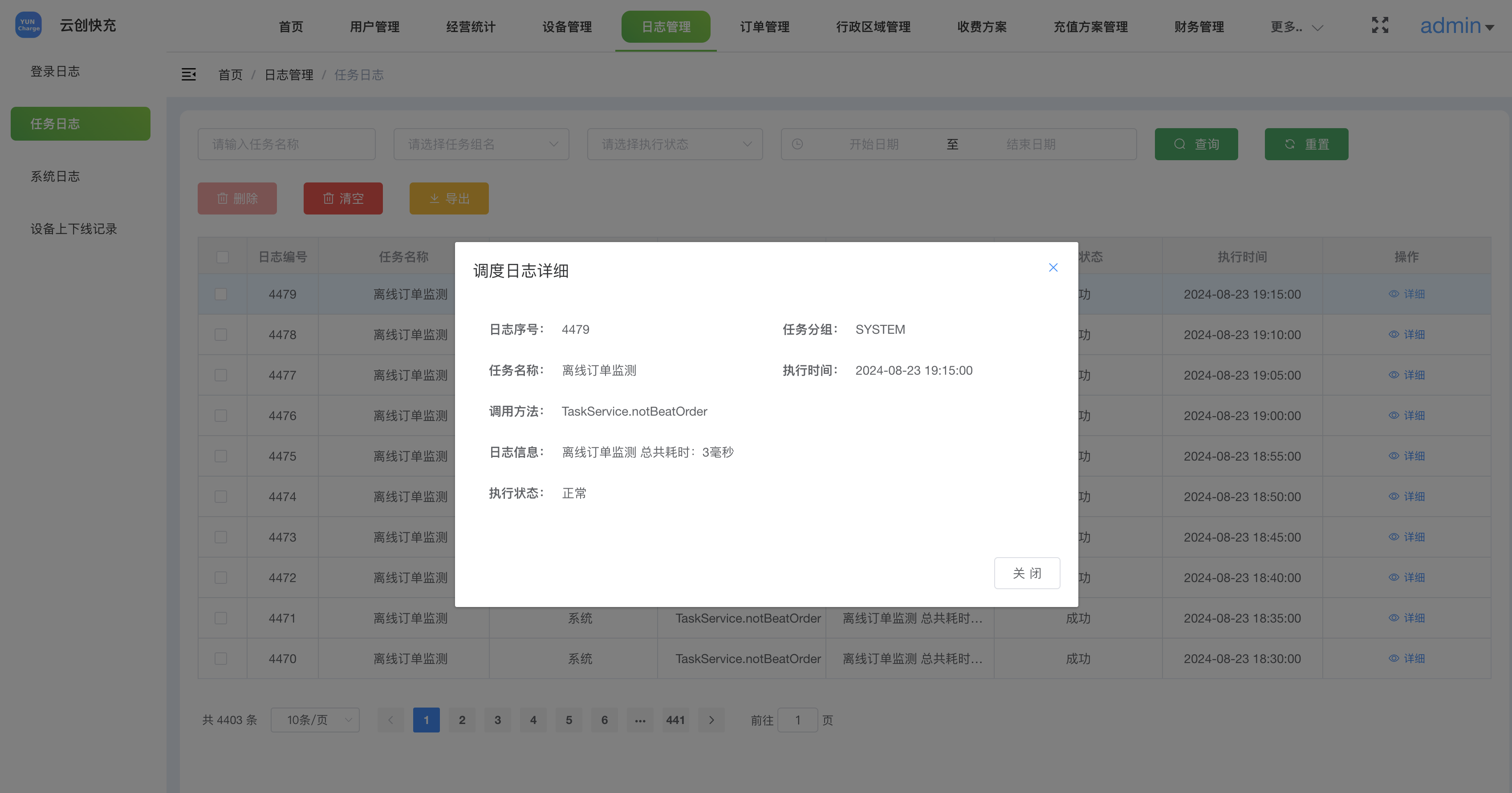Click the 结束日期 end date field
Image resolution: width=1512 pixels, height=793 pixels.
pos(1031,144)
